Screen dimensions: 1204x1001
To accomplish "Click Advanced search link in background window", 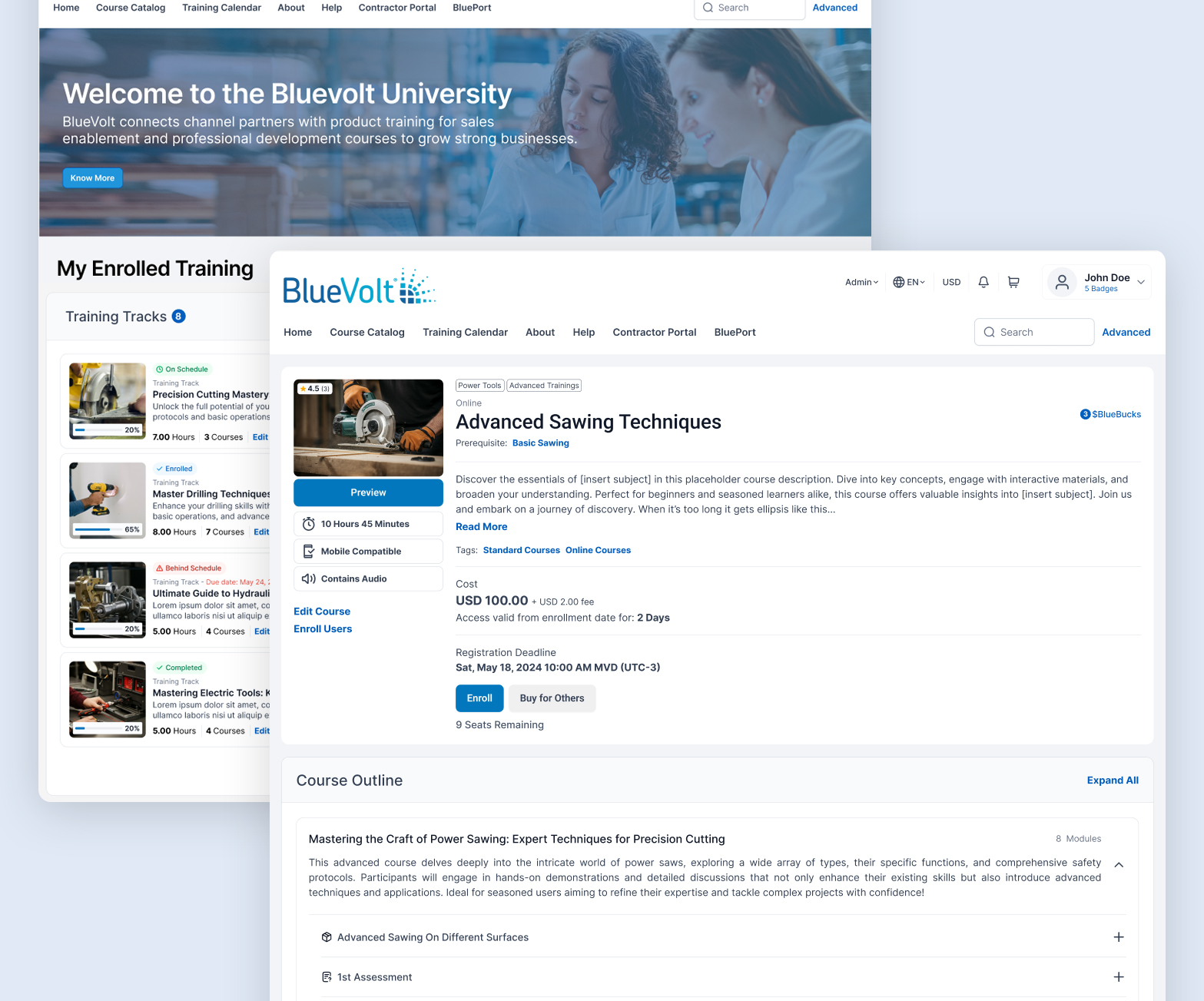I will pyautogui.click(x=835, y=8).
